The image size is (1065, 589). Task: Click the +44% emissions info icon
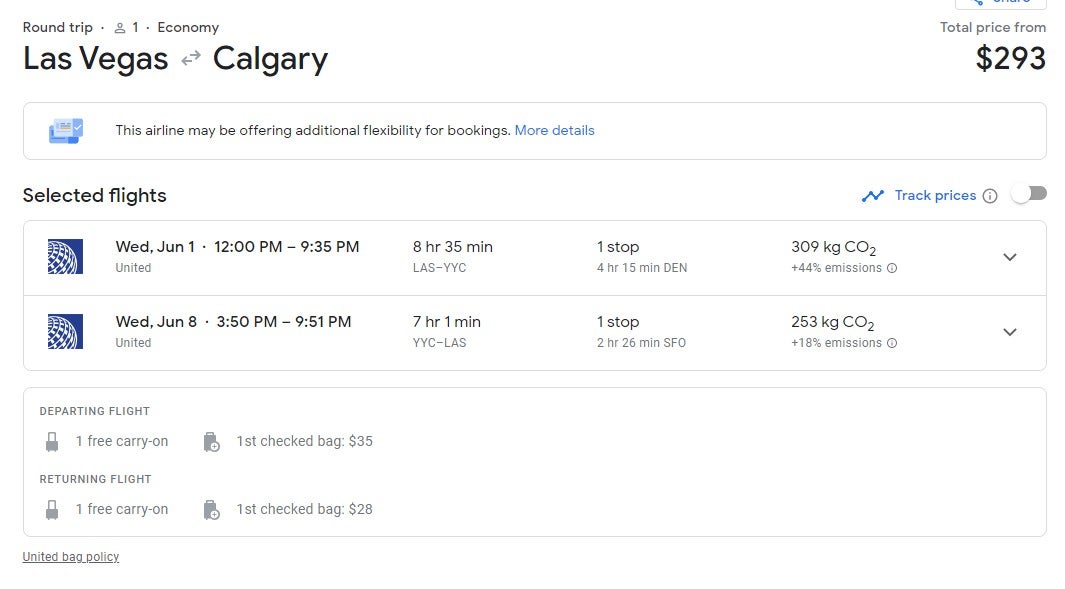[x=892, y=268]
